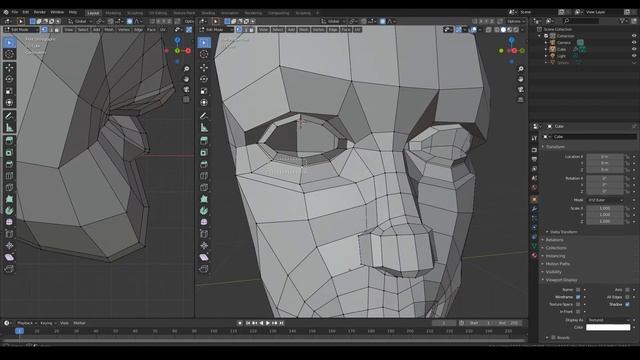Viewport: 640px width, 360px height.
Task: Open Edit Mode dropdown in left viewport
Action: (21, 30)
